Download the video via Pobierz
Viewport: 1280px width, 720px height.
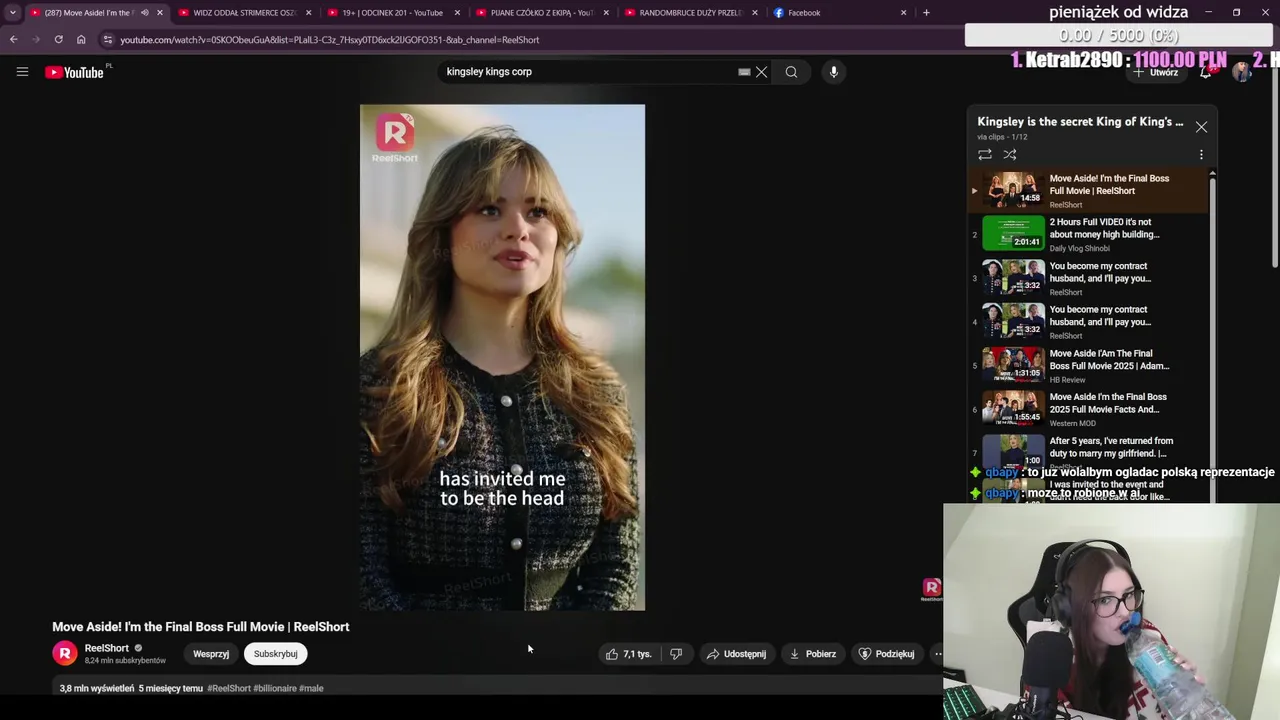812,654
